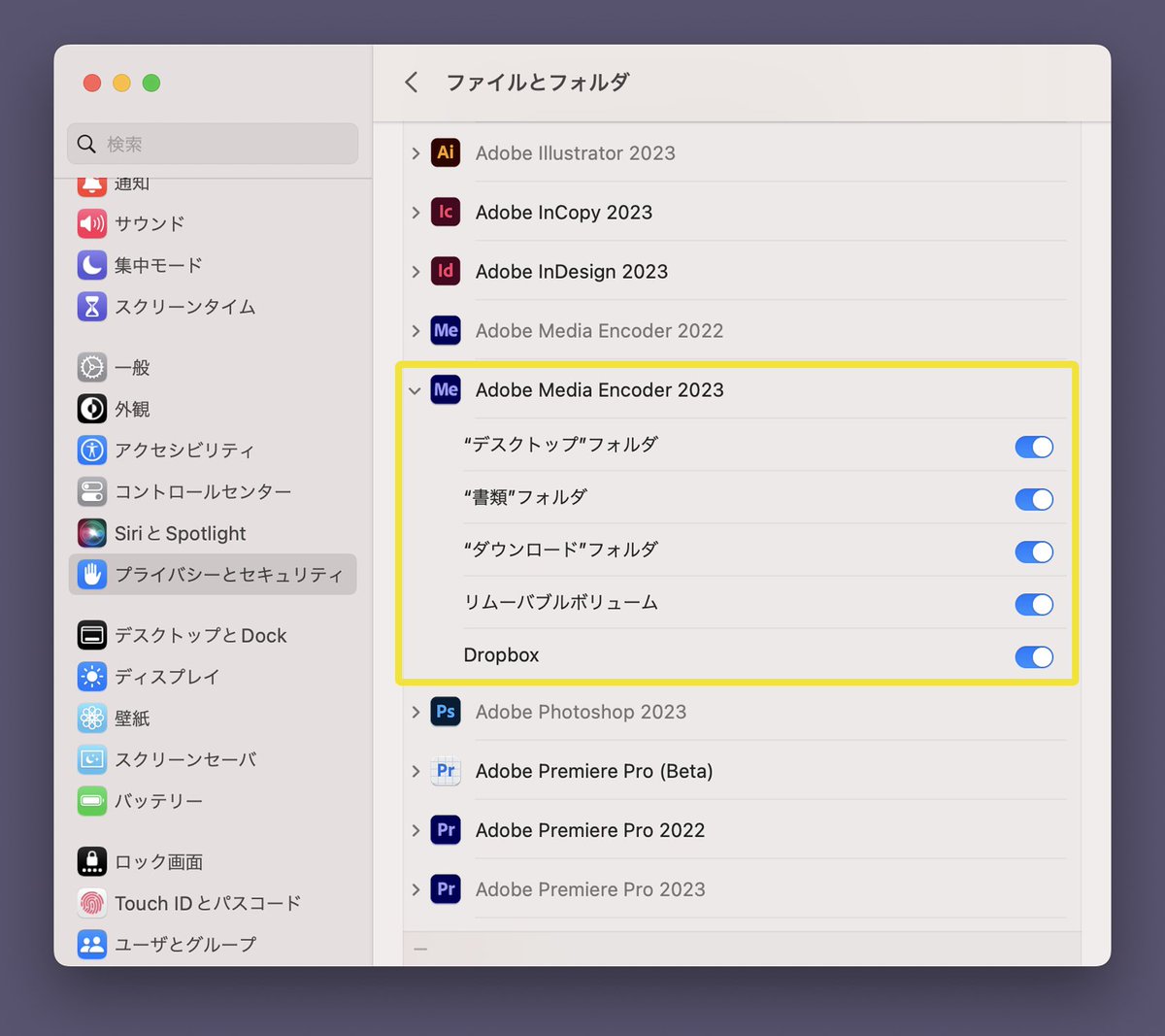
Task: Click the Adobe Photoshop 2023 app icon
Action: coord(446,712)
